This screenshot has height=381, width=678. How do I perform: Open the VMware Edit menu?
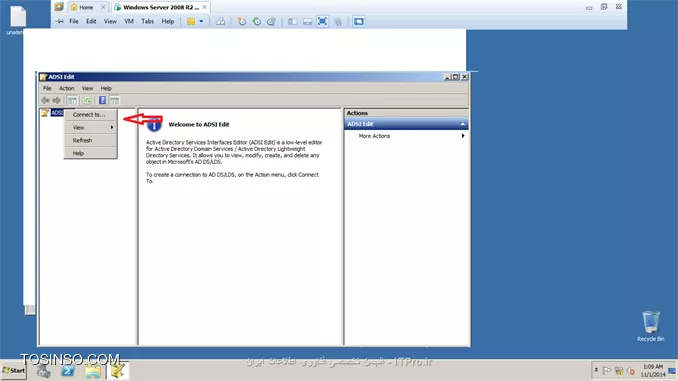point(91,21)
